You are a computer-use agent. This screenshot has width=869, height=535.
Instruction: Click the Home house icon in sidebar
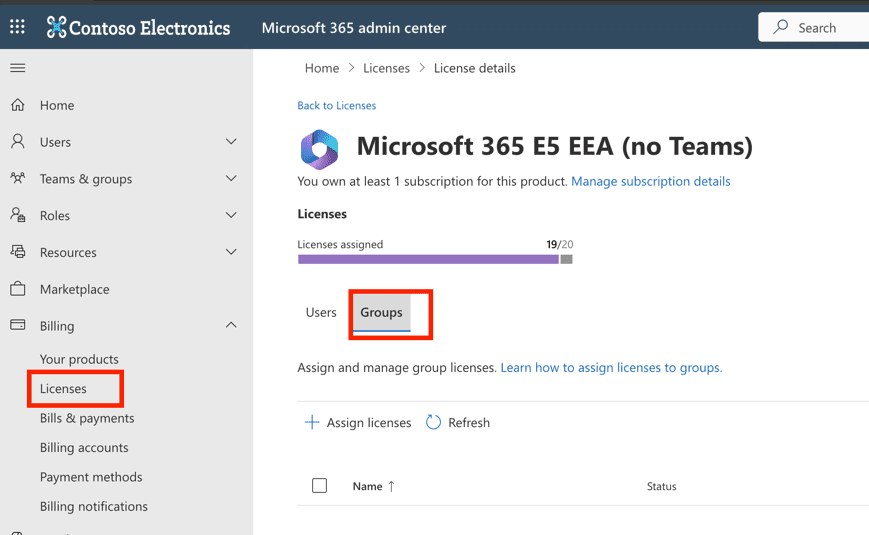pyautogui.click(x=18, y=105)
